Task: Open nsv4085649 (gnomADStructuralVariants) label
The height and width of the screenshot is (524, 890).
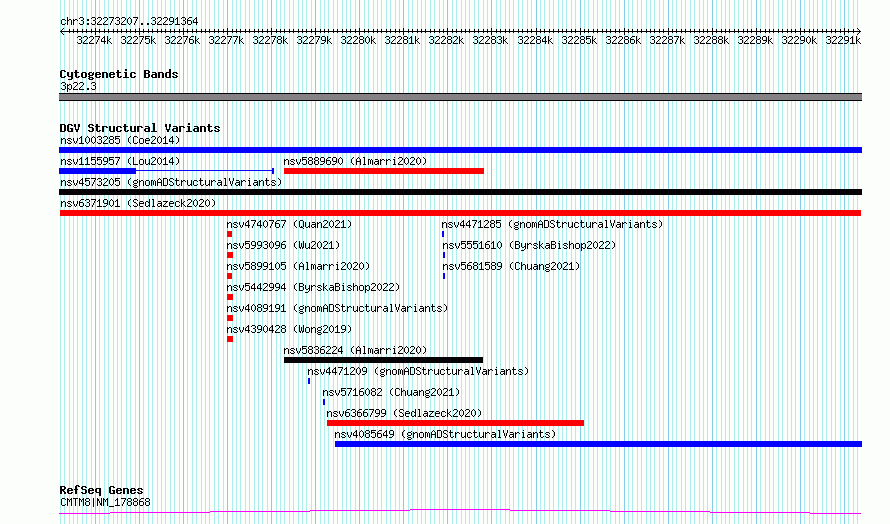Action: [445, 434]
